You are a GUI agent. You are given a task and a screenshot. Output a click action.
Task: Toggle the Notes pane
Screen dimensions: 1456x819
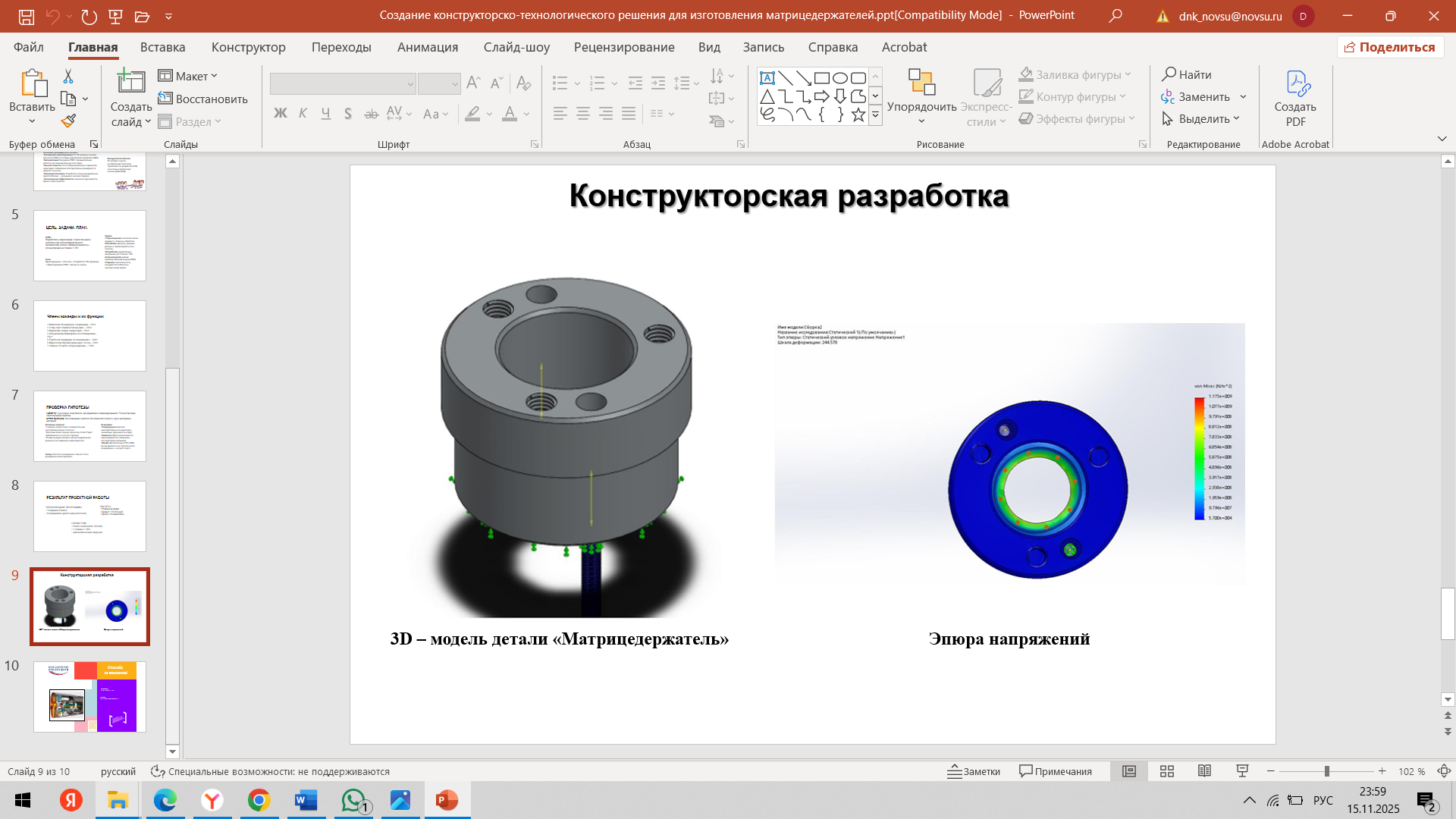[974, 771]
